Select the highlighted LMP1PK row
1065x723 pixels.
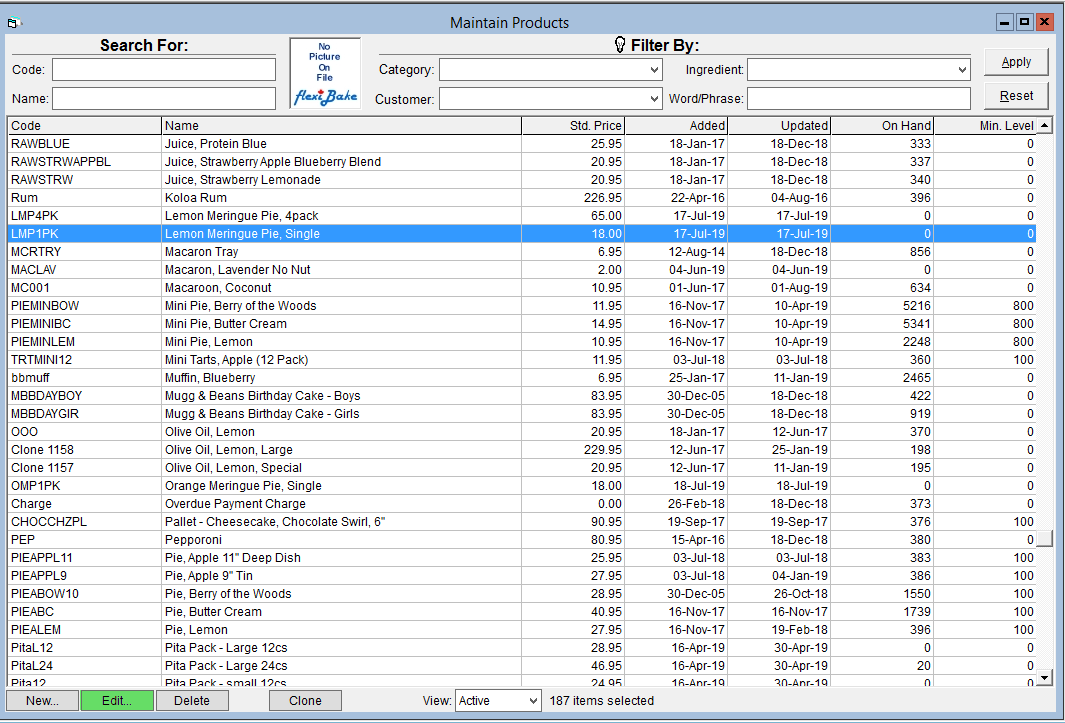click(522, 234)
